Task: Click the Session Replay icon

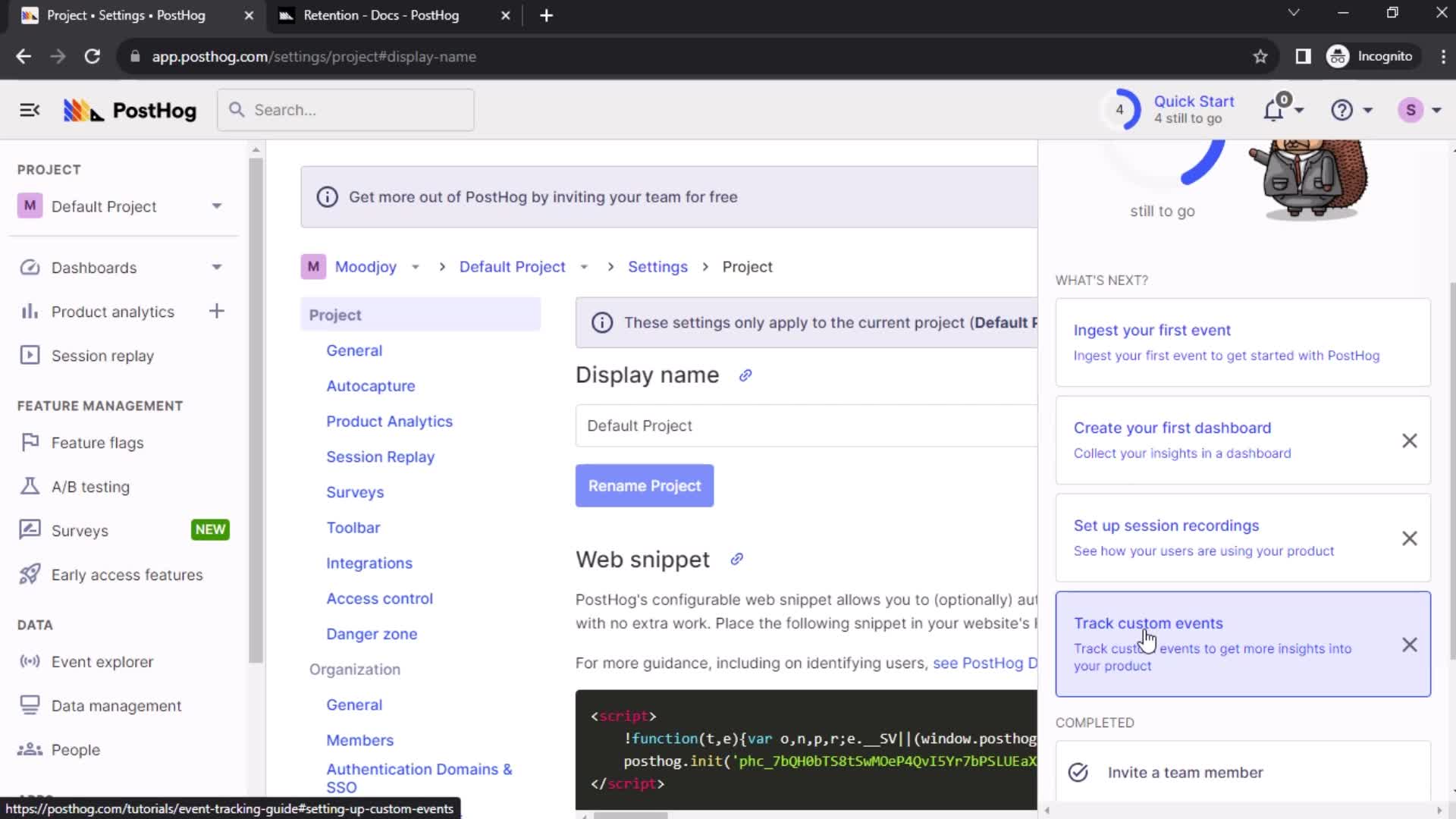Action: [x=28, y=355]
